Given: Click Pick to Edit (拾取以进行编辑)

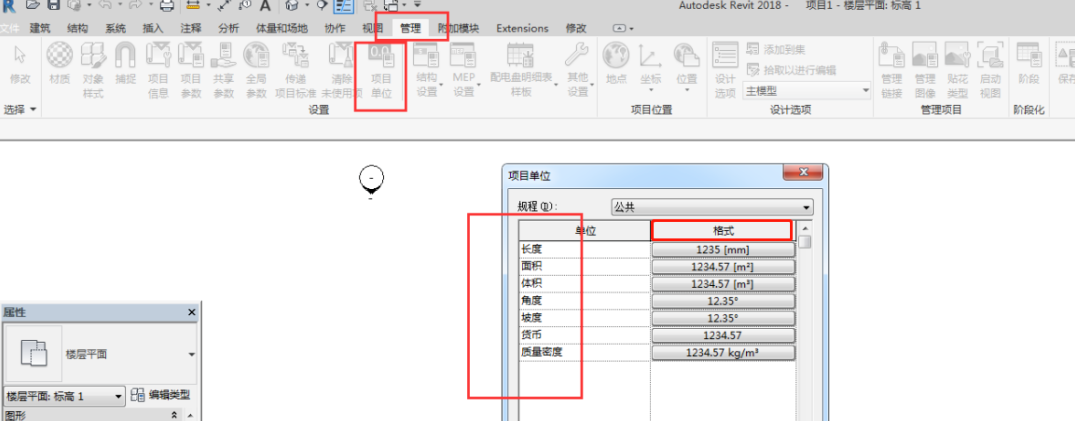Looking at the screenshot, I should 791,70.
